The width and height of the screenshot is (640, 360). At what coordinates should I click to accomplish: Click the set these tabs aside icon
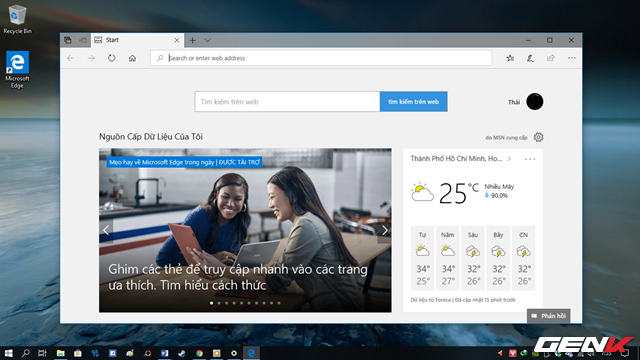point(83,40)
